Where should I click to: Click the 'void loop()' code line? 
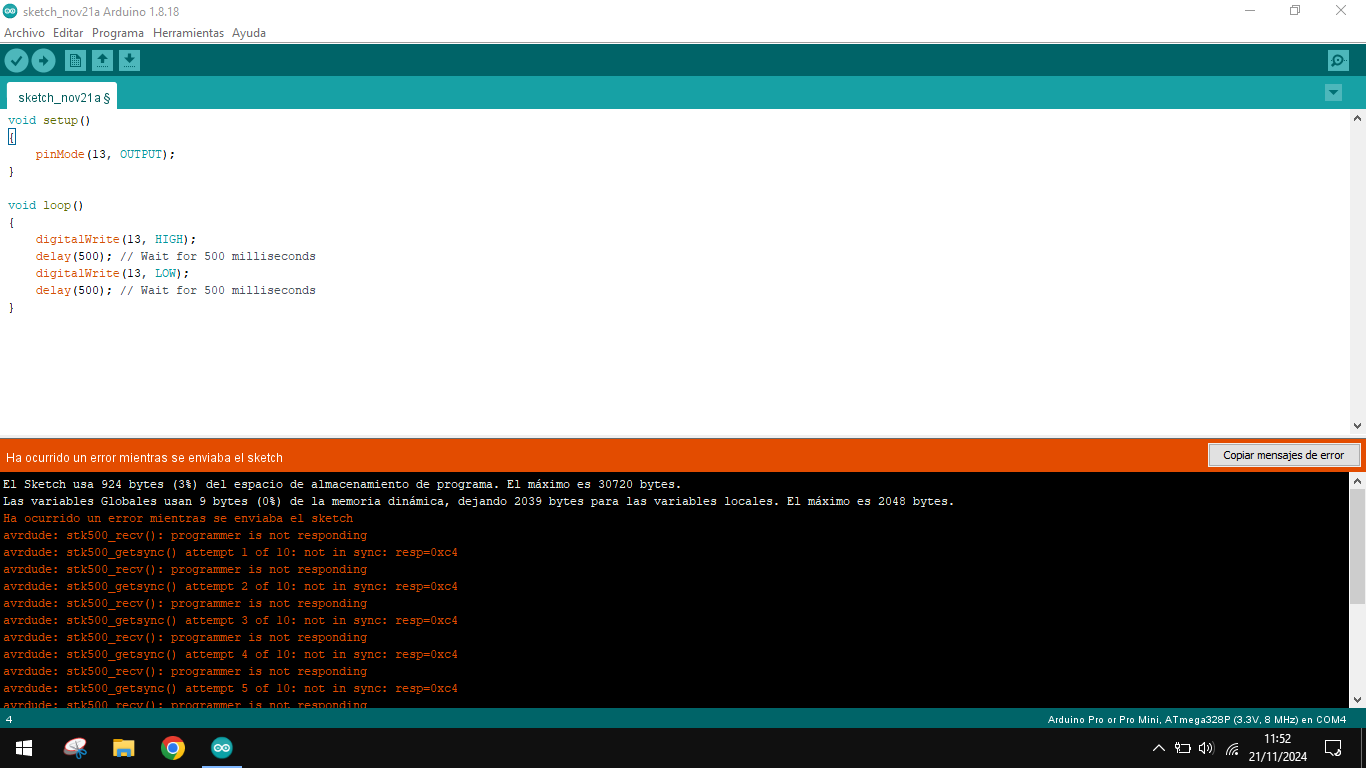(x=46, y=205)
